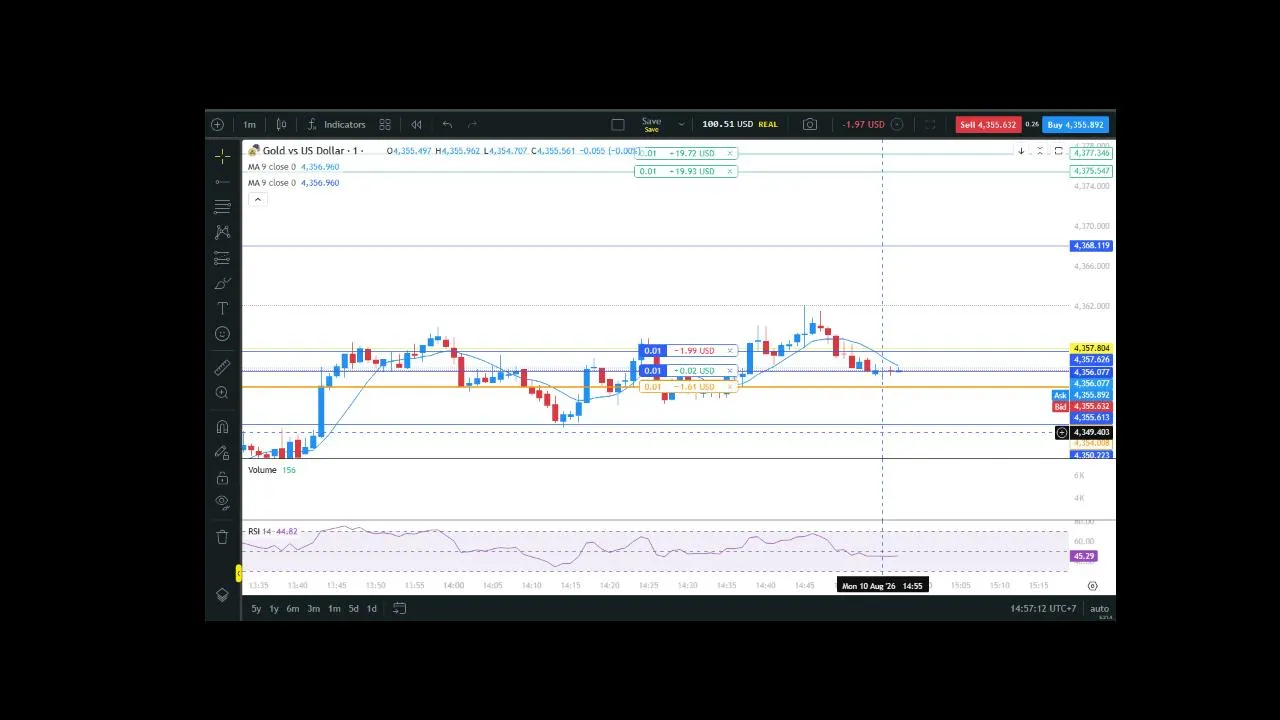
Task: Open the 1m timeframe interval selector
Action: (x=249, y=125)
